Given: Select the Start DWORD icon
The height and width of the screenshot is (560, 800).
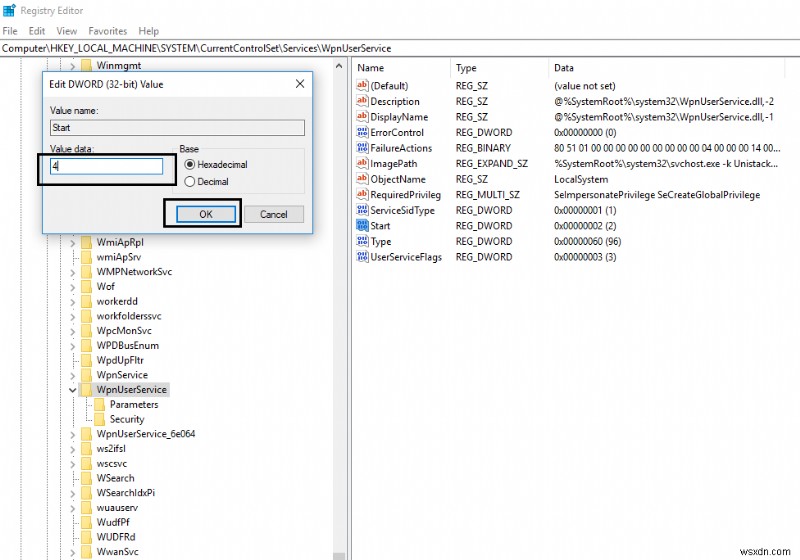Looking at the screenshot, I should tap(362, 225).
